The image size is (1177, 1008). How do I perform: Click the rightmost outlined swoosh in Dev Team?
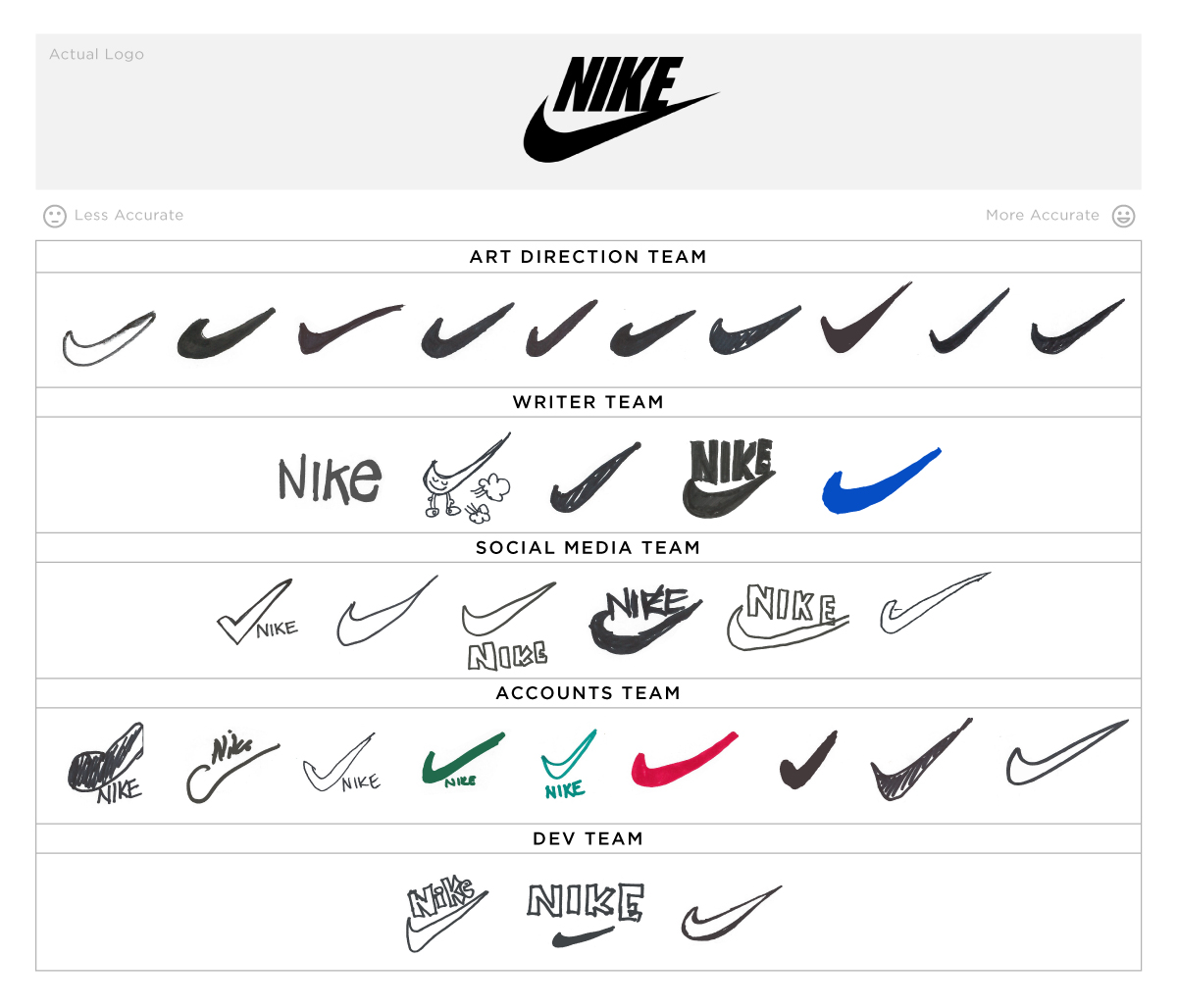[732, 914]
